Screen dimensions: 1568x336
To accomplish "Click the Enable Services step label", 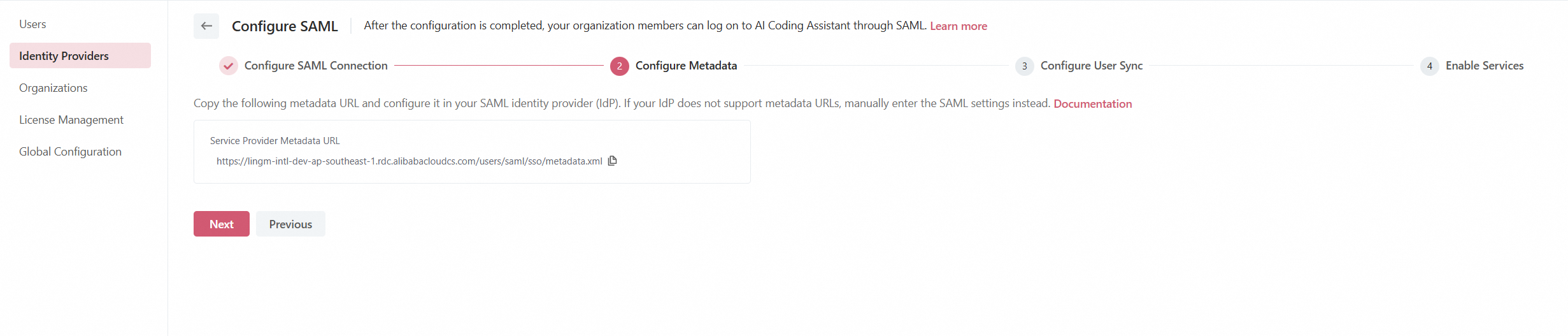I will 1484,66.
